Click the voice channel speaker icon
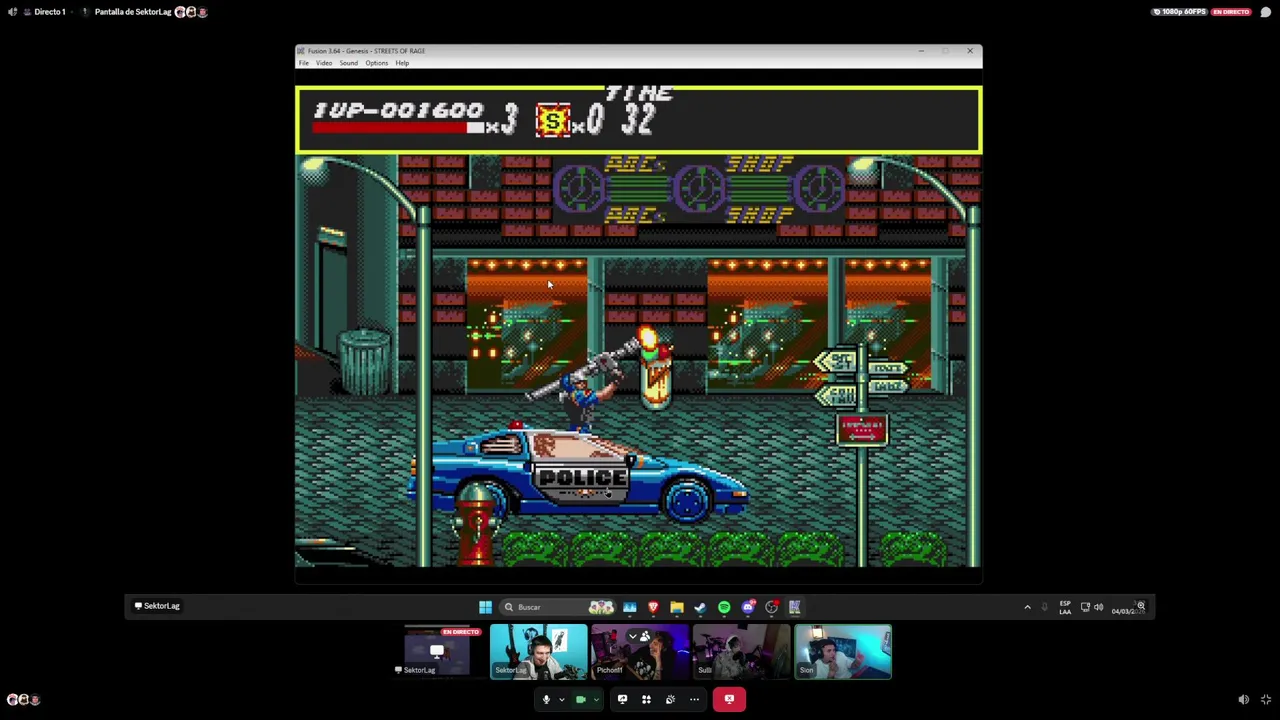The width and height of the screenshot is (1280, 720). pos(12,12)
